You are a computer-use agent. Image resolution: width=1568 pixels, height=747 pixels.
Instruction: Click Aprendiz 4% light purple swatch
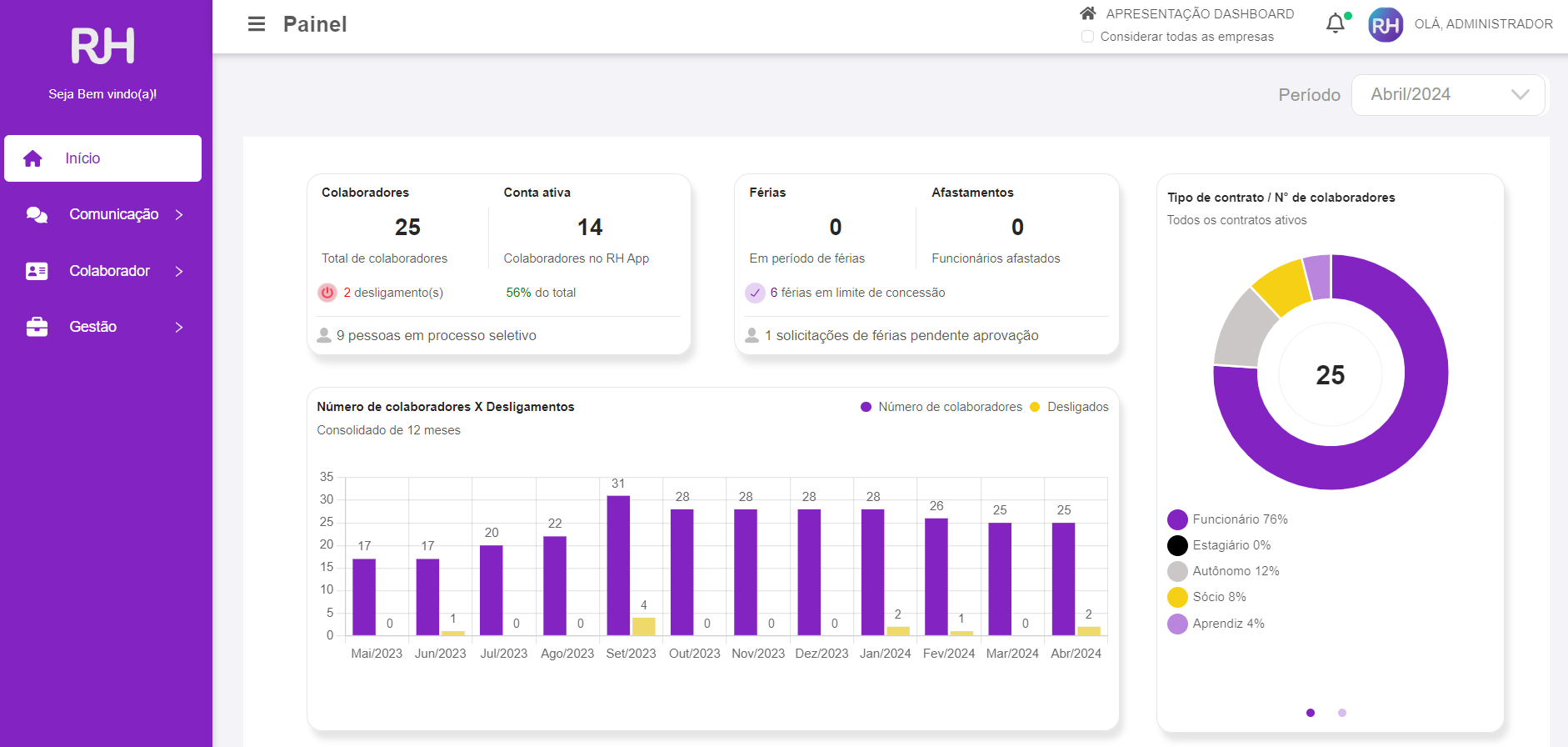1177,624
